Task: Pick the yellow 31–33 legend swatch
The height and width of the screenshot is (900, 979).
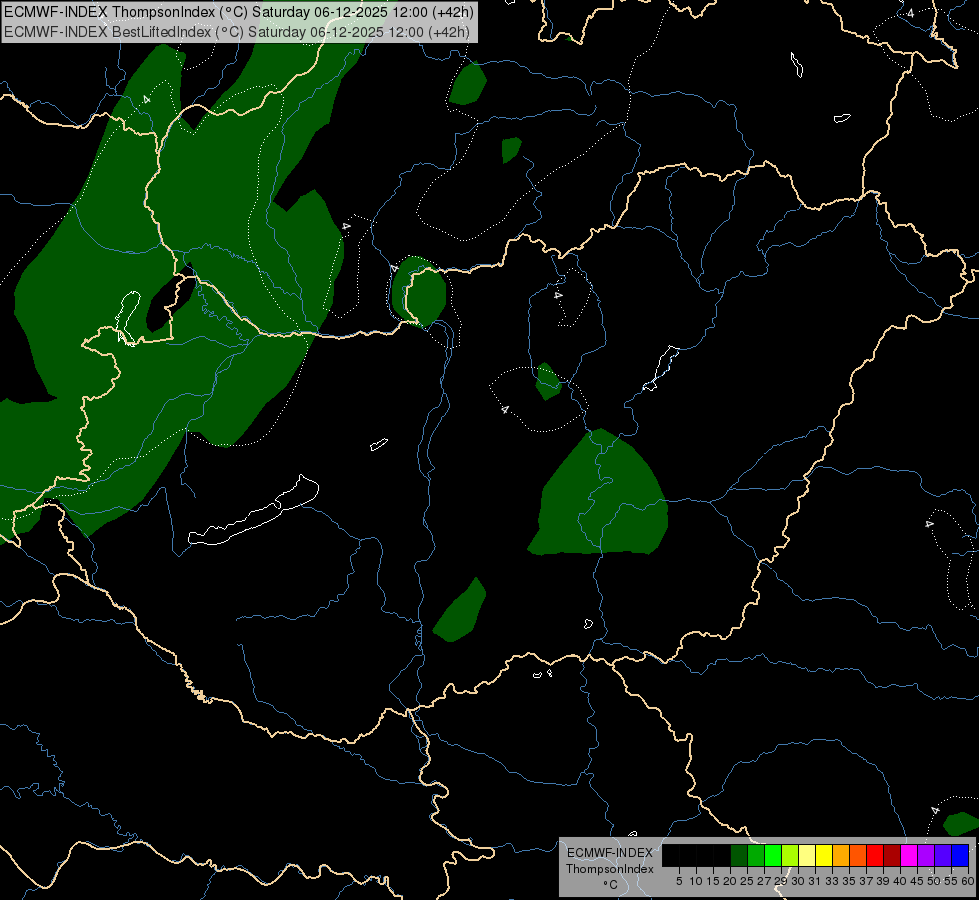Action: (x=824, y=855)
